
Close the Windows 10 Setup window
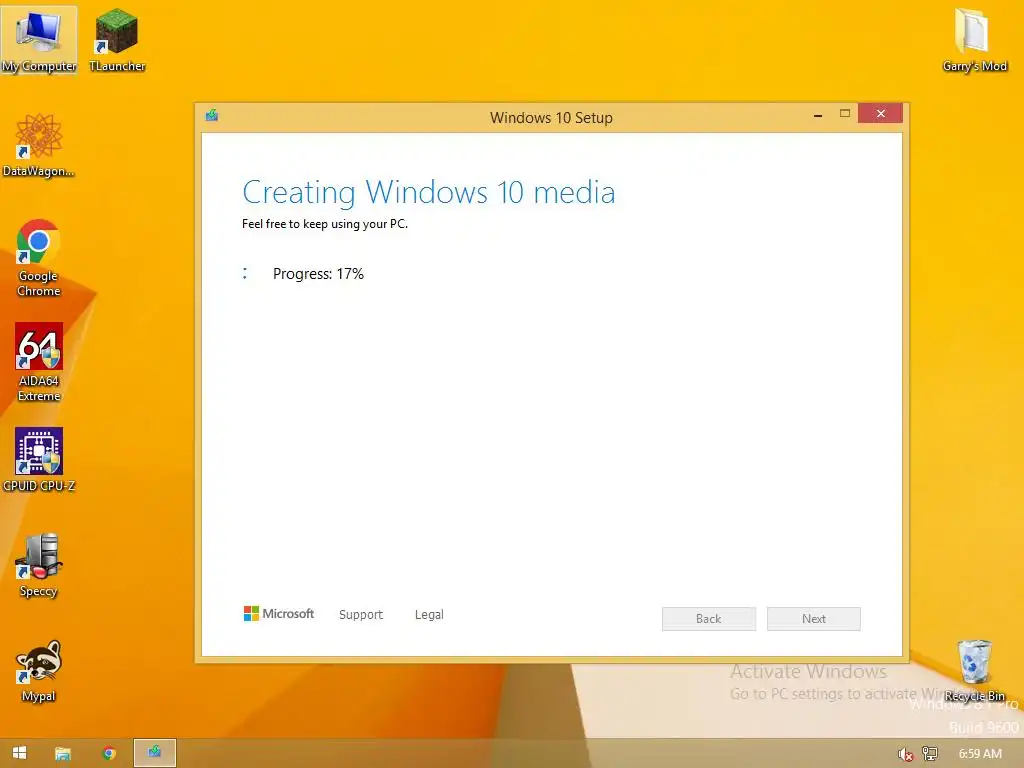tap(880, 114)
